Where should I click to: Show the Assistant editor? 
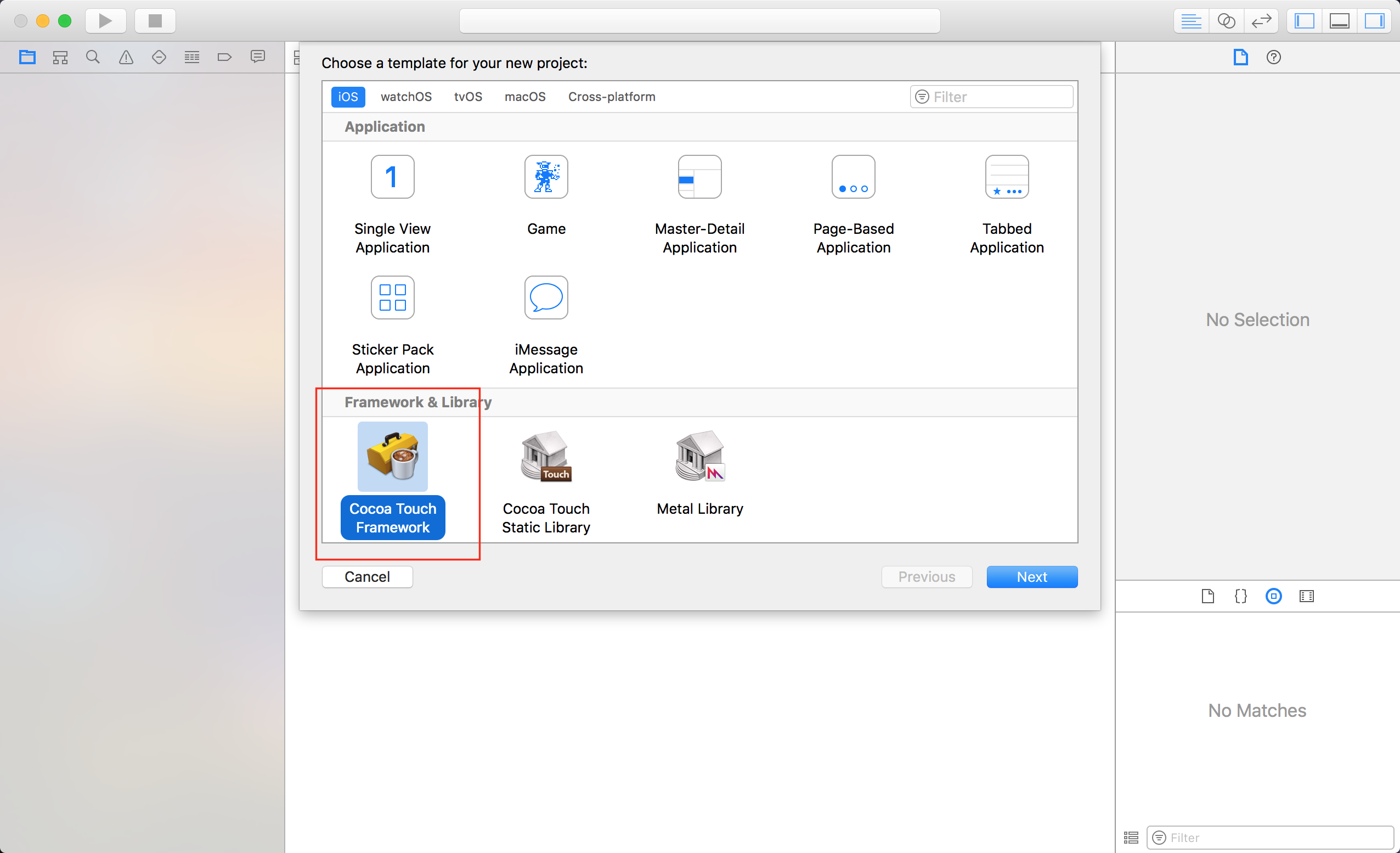[1226, 21]
